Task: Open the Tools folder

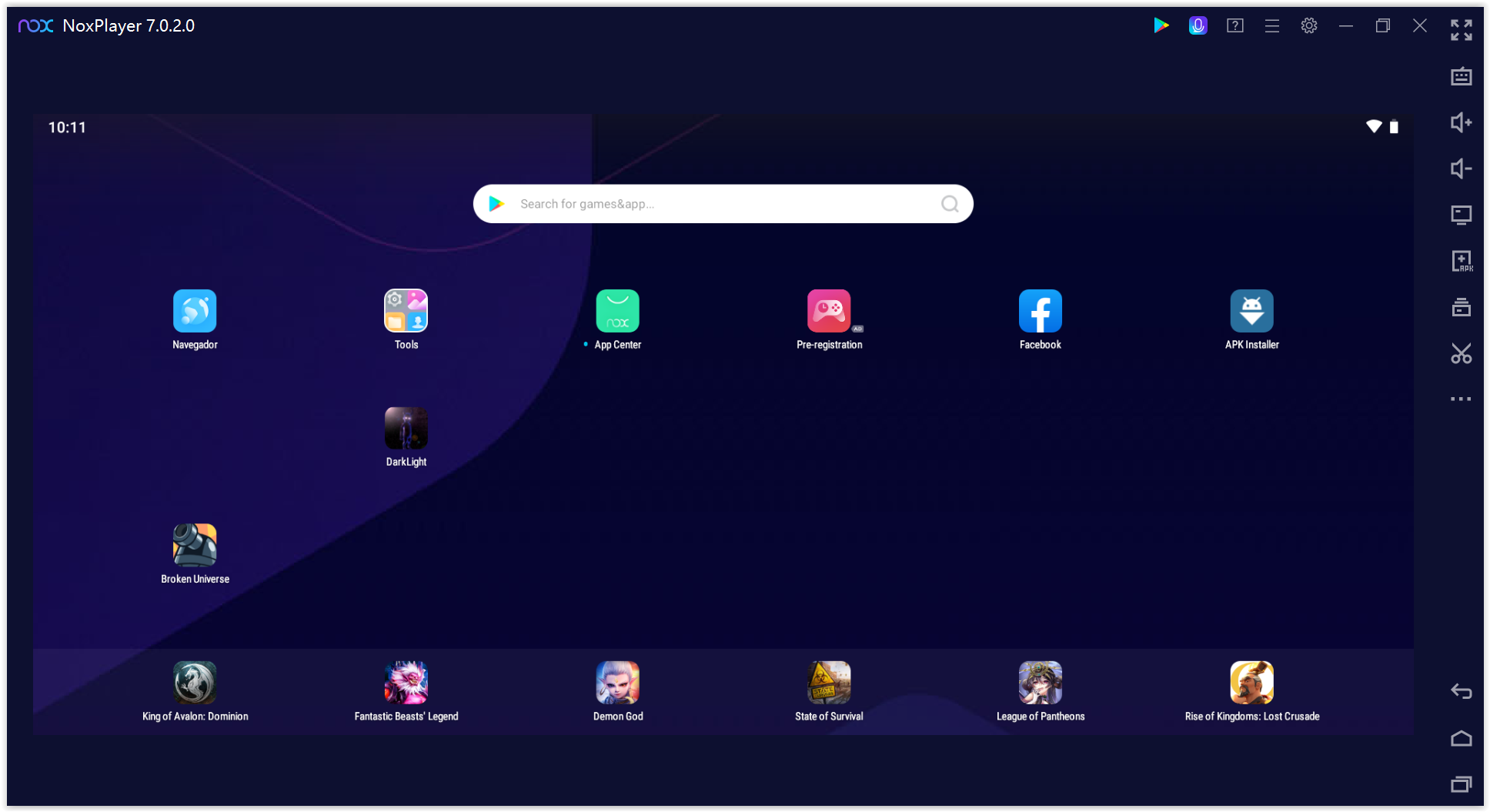Action: pos(406,311)
